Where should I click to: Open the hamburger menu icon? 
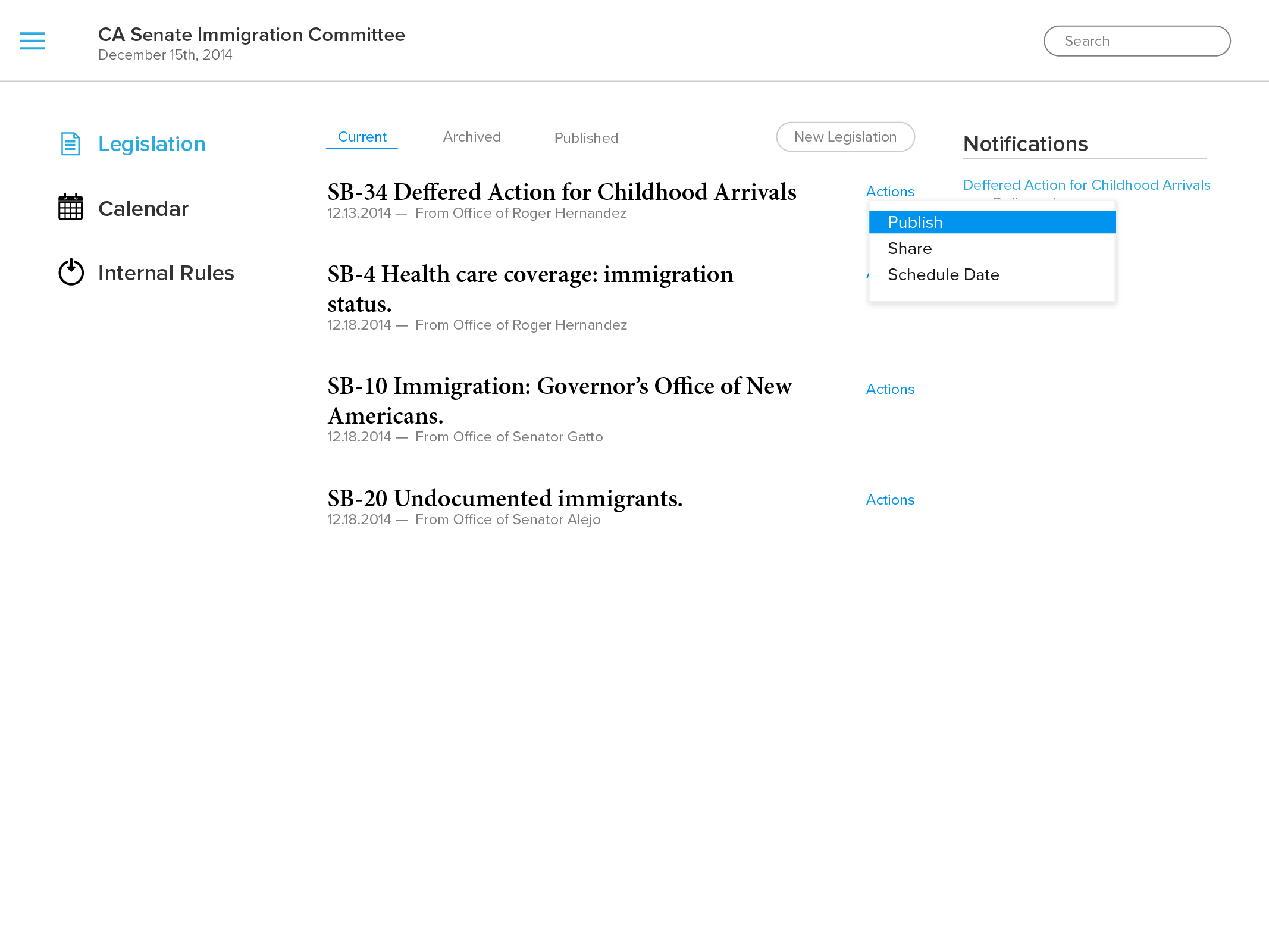32,41
